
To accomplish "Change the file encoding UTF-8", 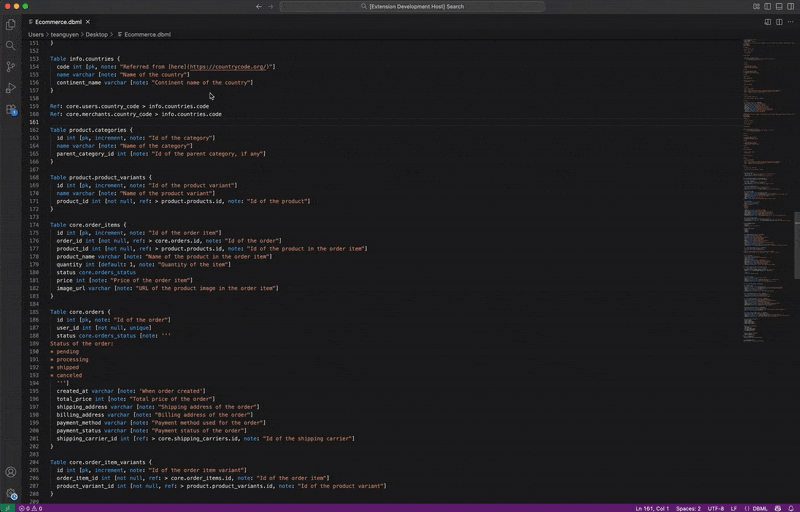I will (x=715, y=508).
